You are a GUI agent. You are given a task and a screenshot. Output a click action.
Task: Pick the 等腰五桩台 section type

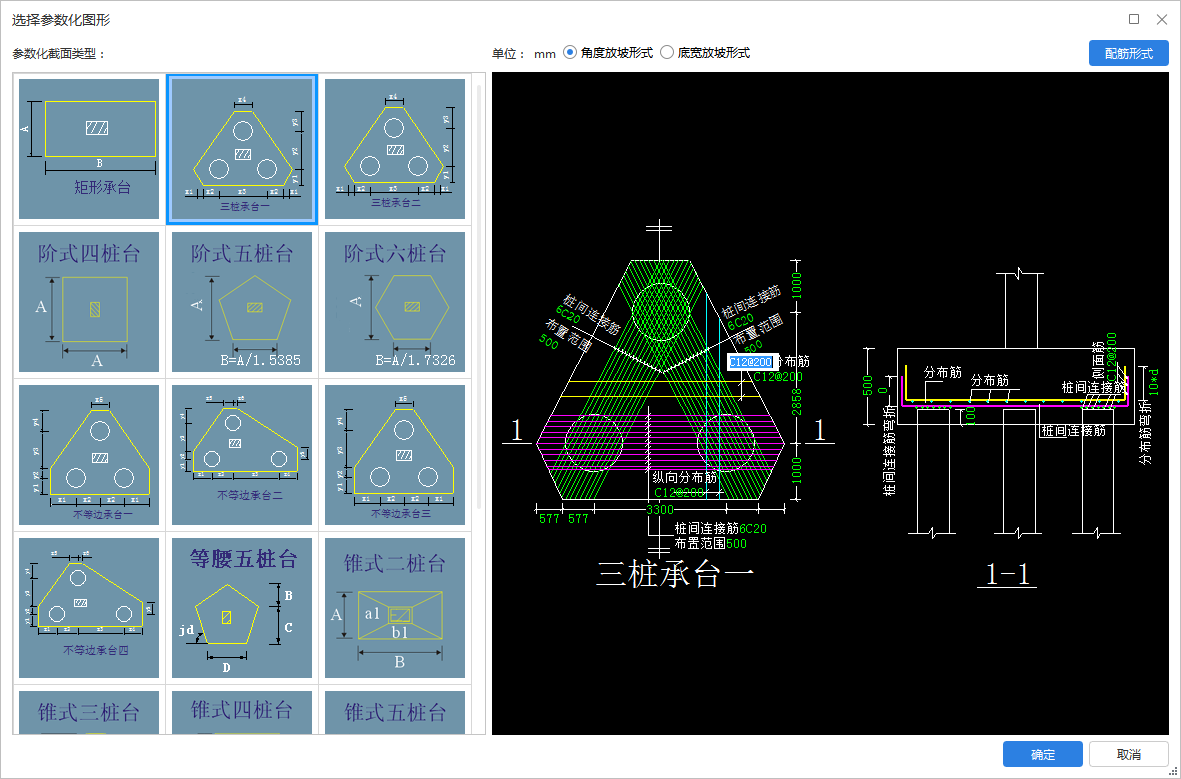point(242,608)
